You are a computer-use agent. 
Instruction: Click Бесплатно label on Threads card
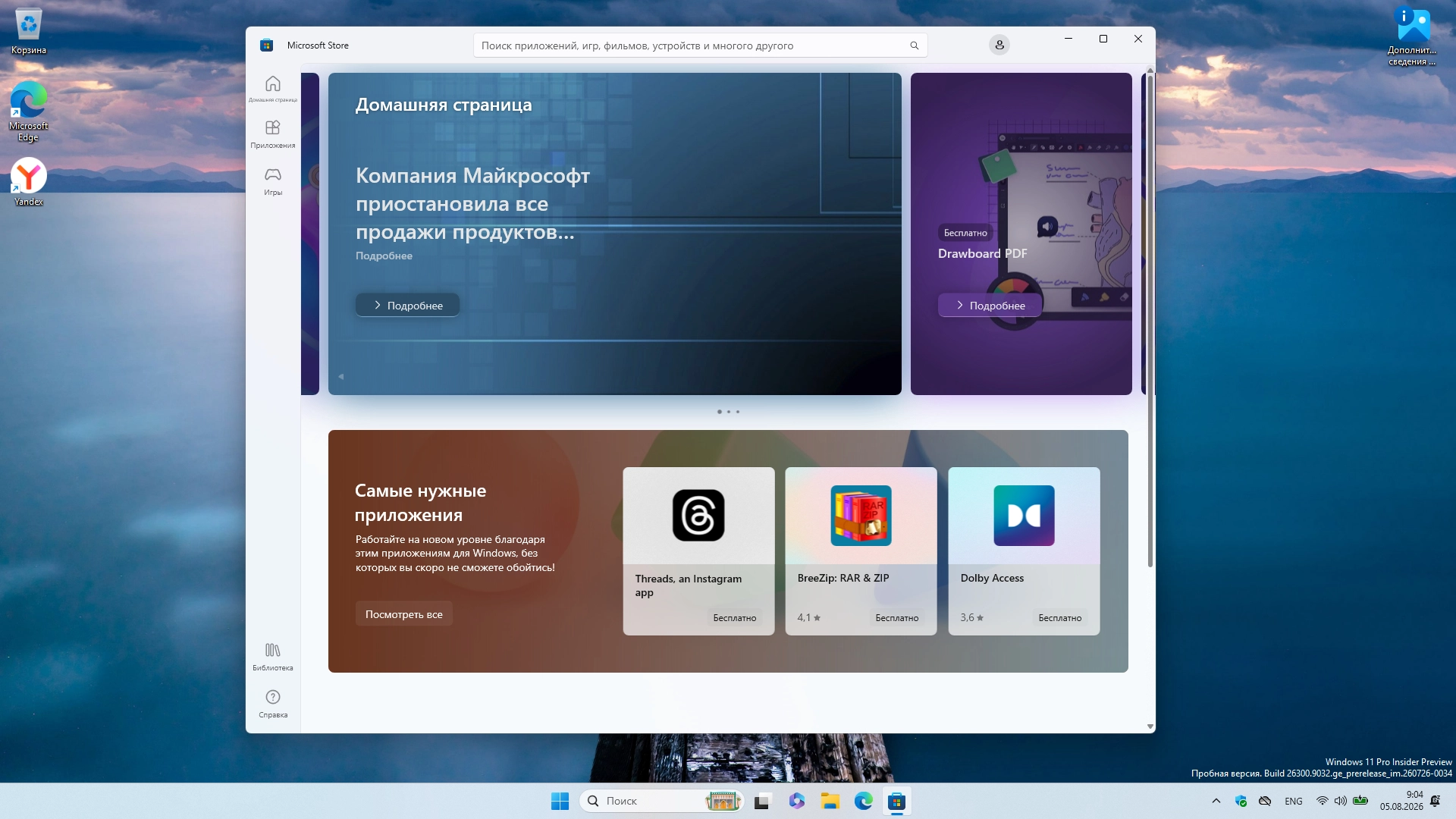735,618
